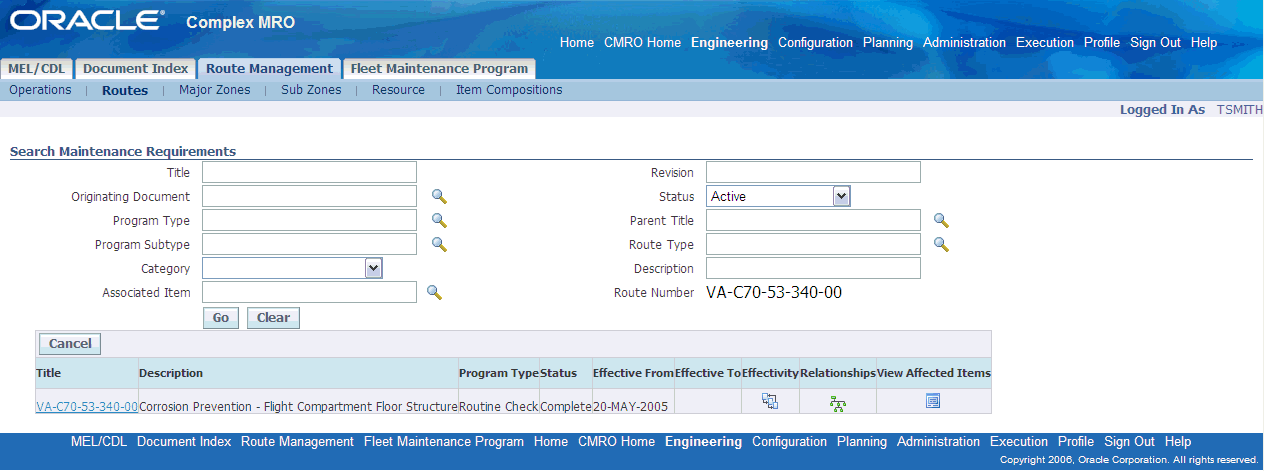This screenshot has height=471, width=1264.
Task: Open View Affected Items icon in row
Action: [933, 401]
